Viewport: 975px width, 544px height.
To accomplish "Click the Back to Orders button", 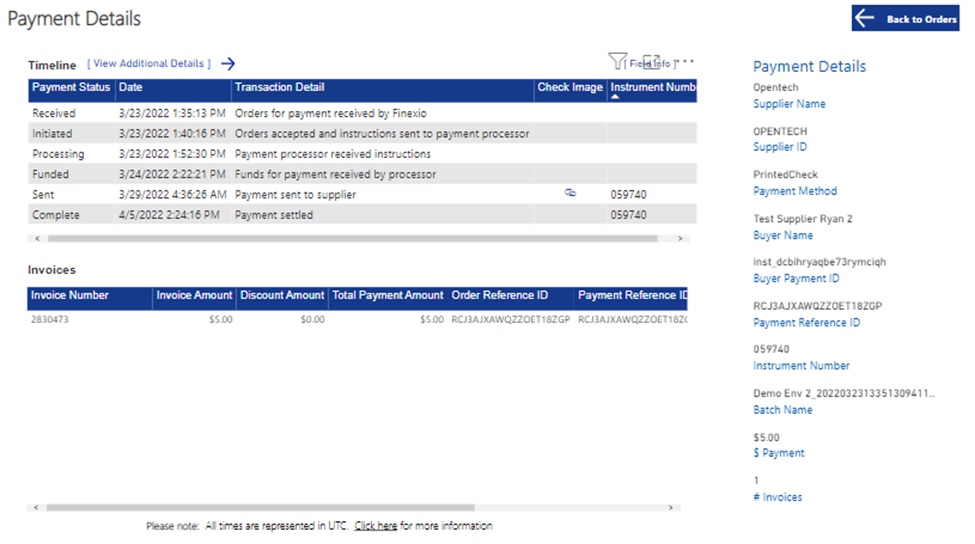I will pyautogui.click(x=905, y=19).
